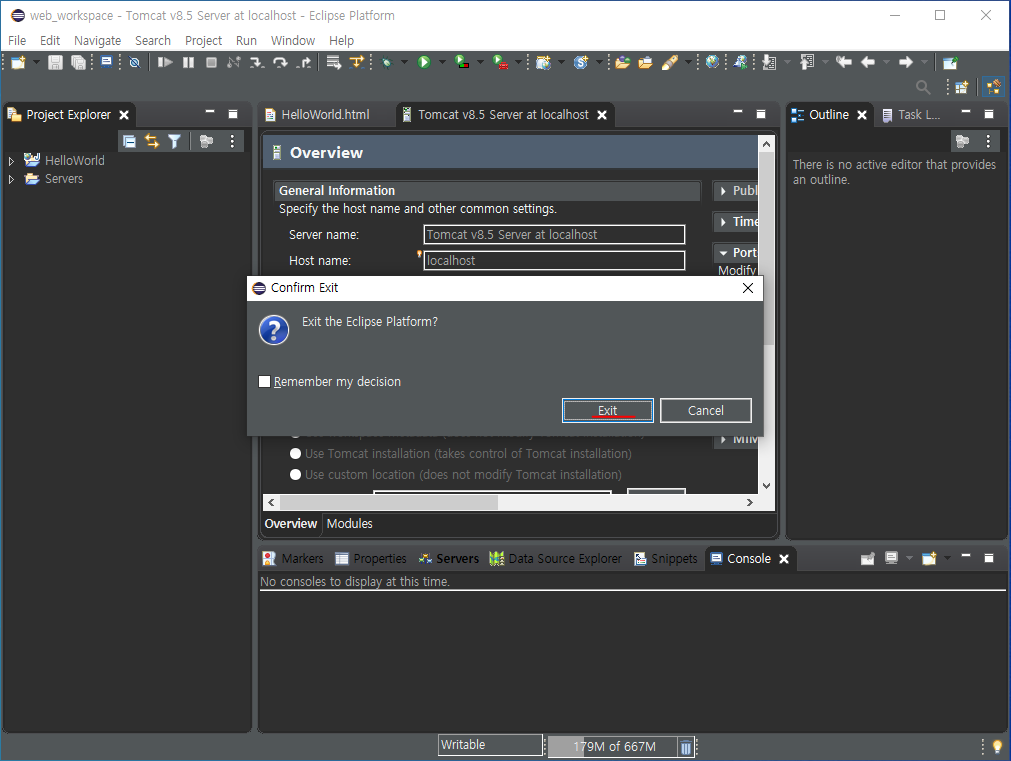Click the Resume debug icon

tap(165, 63)
